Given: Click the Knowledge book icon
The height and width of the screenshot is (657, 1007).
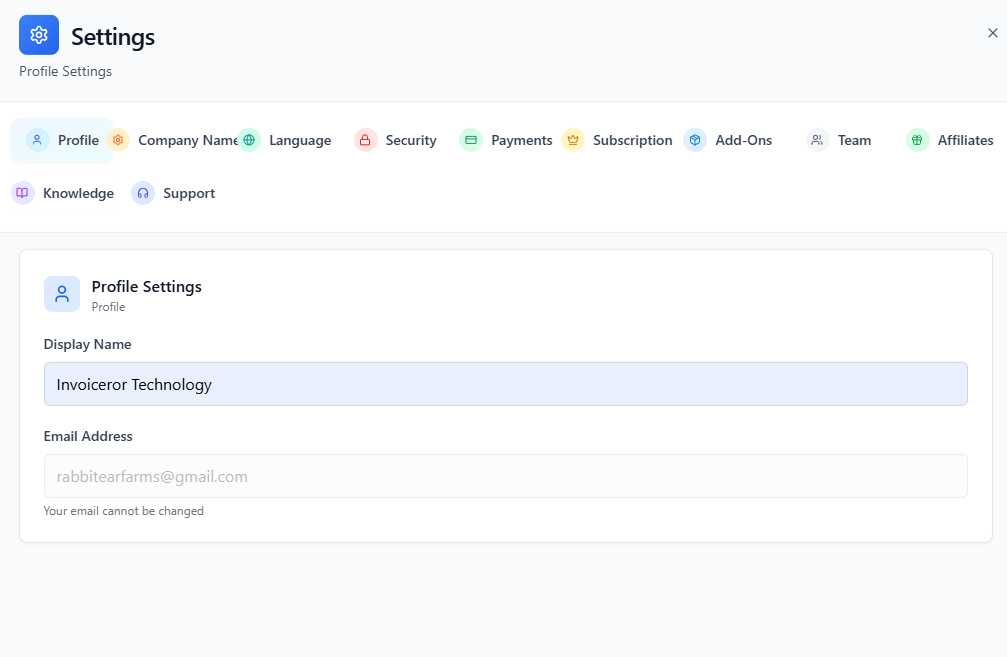Looking at the screenshot, I should point(22,192).
